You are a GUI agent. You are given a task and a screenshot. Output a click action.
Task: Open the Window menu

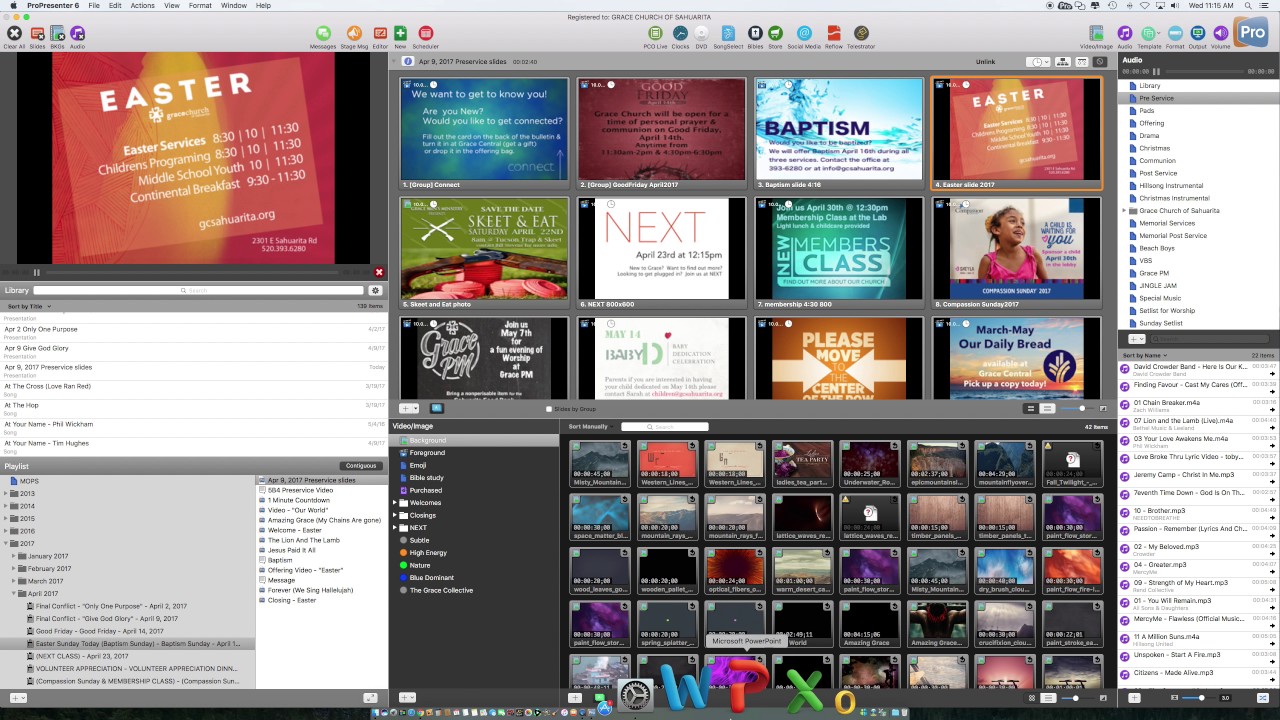pos(234,5)
